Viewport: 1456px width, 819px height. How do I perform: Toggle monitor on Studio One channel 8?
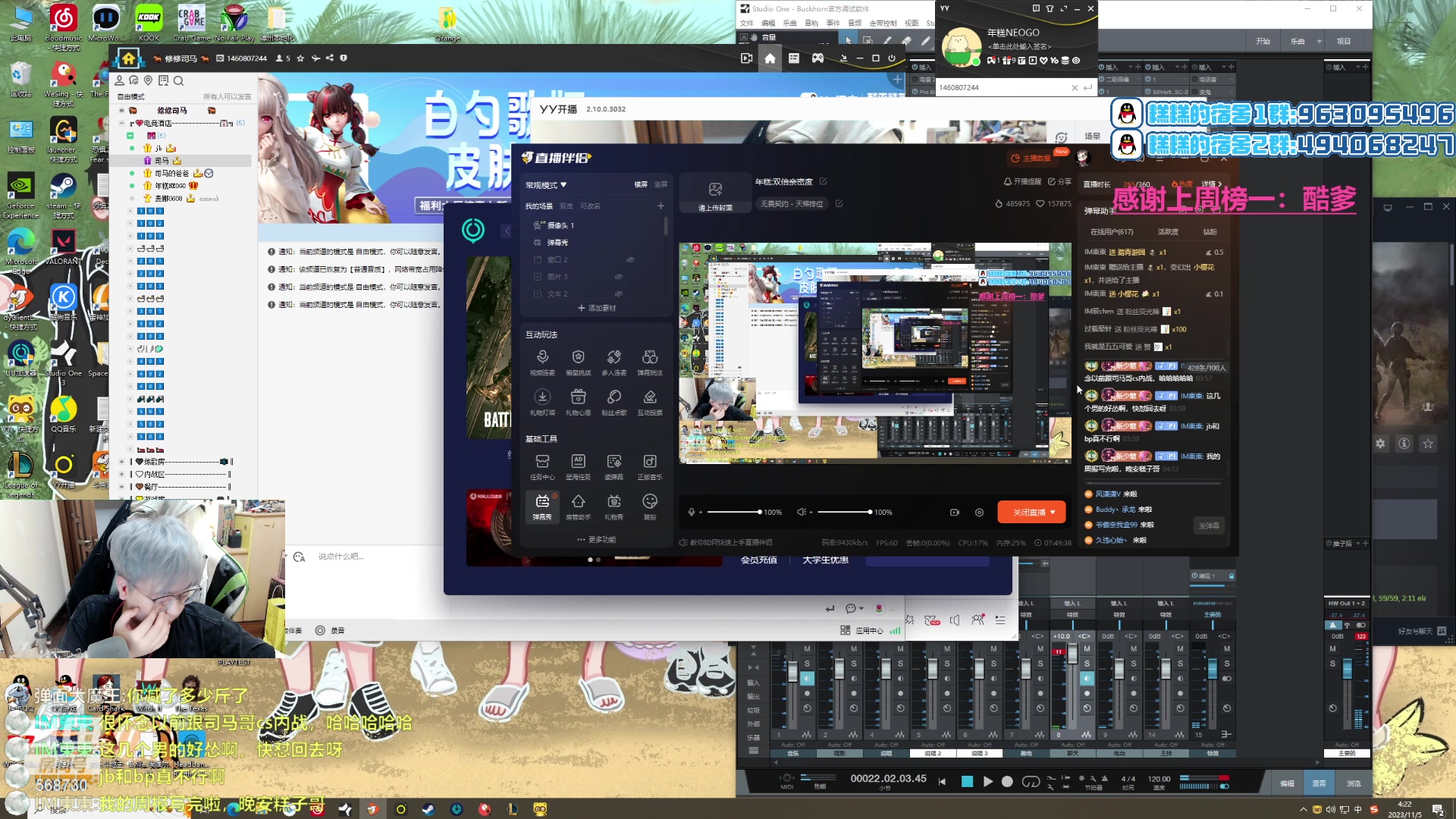click(1087, 679)
